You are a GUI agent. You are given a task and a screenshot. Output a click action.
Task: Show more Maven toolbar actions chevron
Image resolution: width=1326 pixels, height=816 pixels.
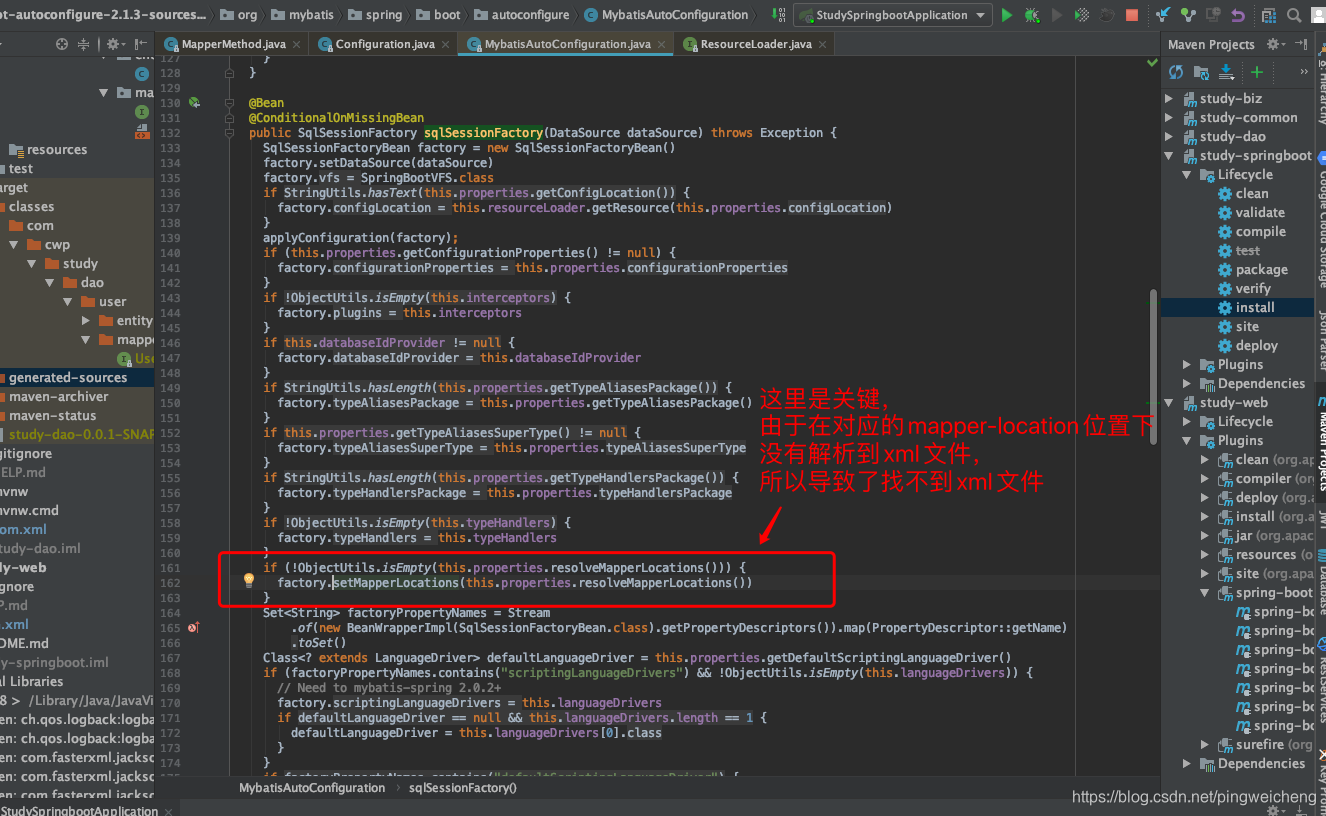1304,72
